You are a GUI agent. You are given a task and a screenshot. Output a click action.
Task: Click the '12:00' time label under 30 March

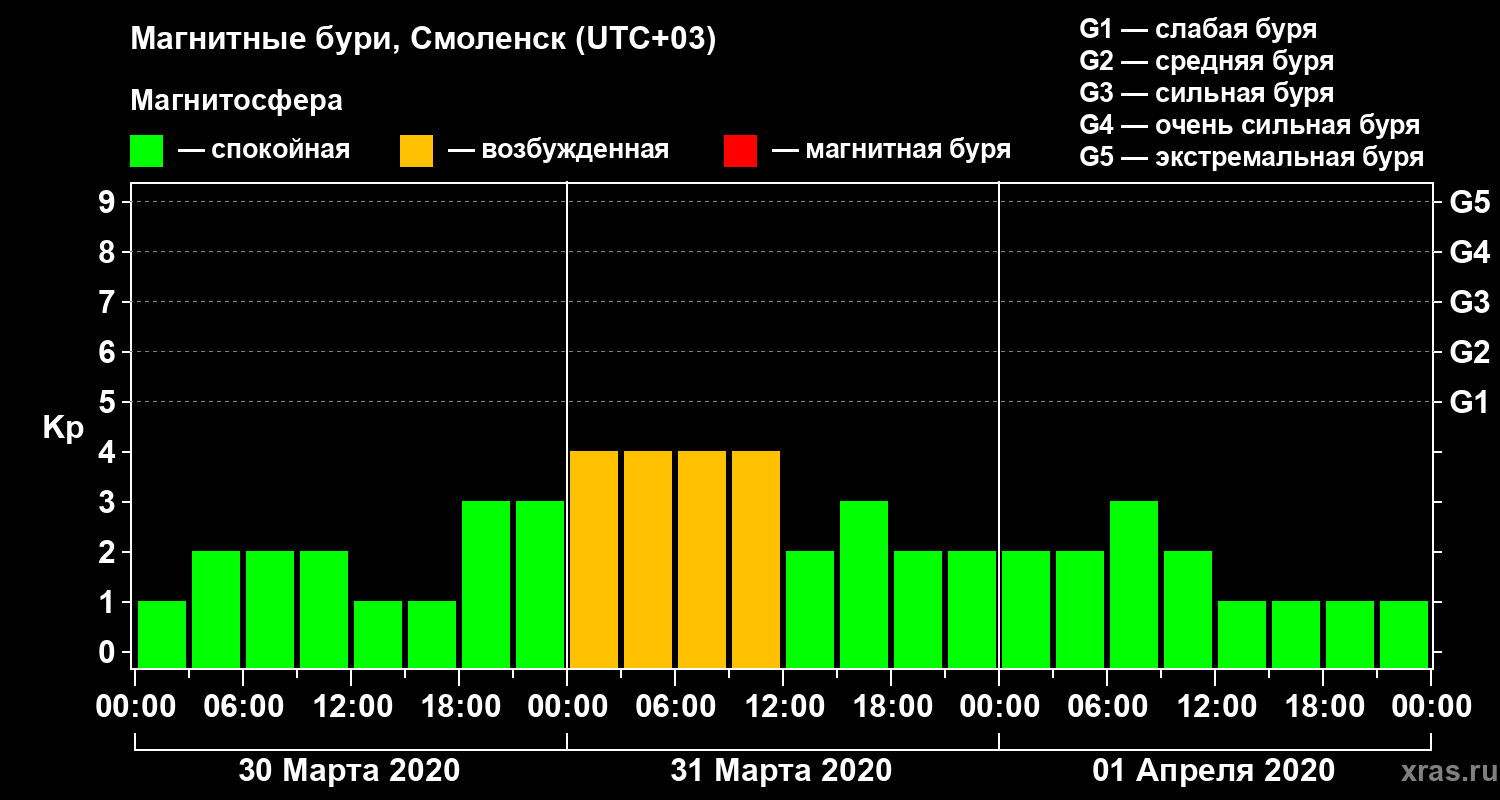click(351, 707)
